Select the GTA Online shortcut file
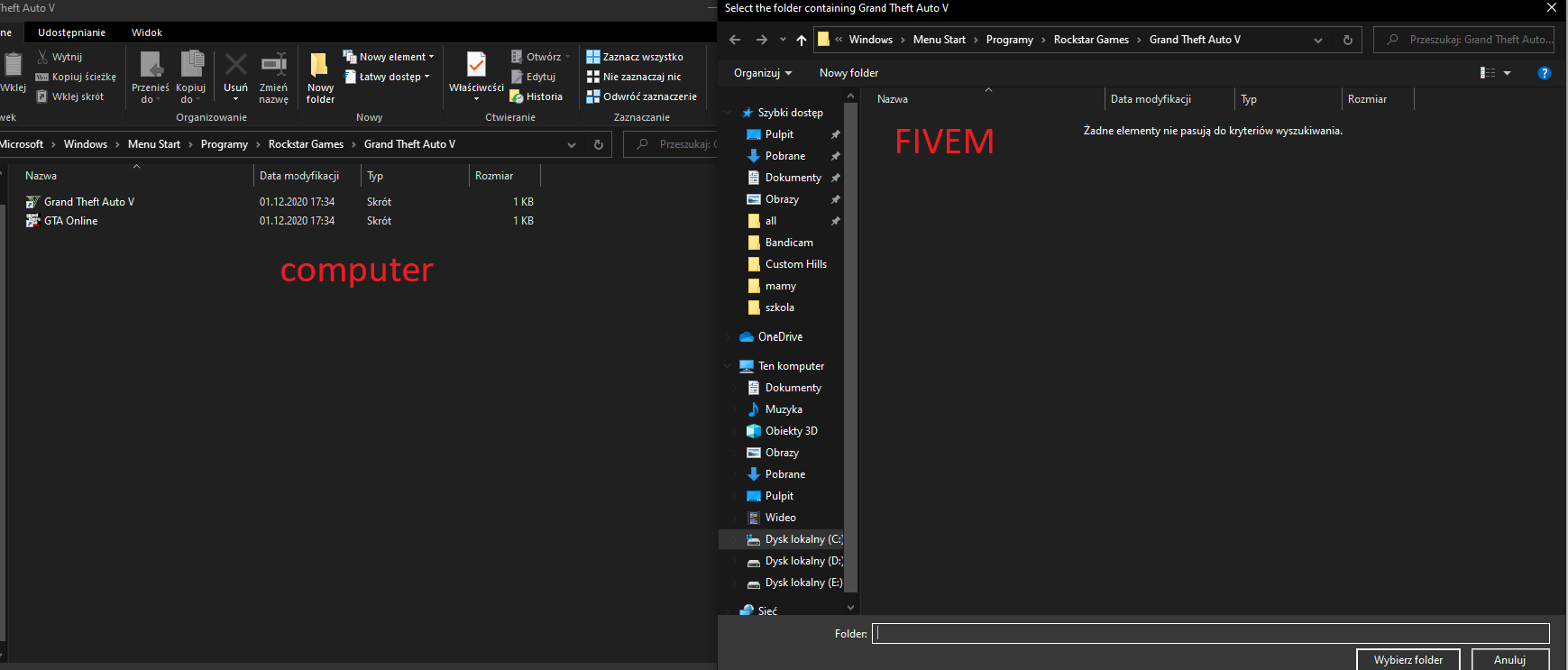 (62, 221)
